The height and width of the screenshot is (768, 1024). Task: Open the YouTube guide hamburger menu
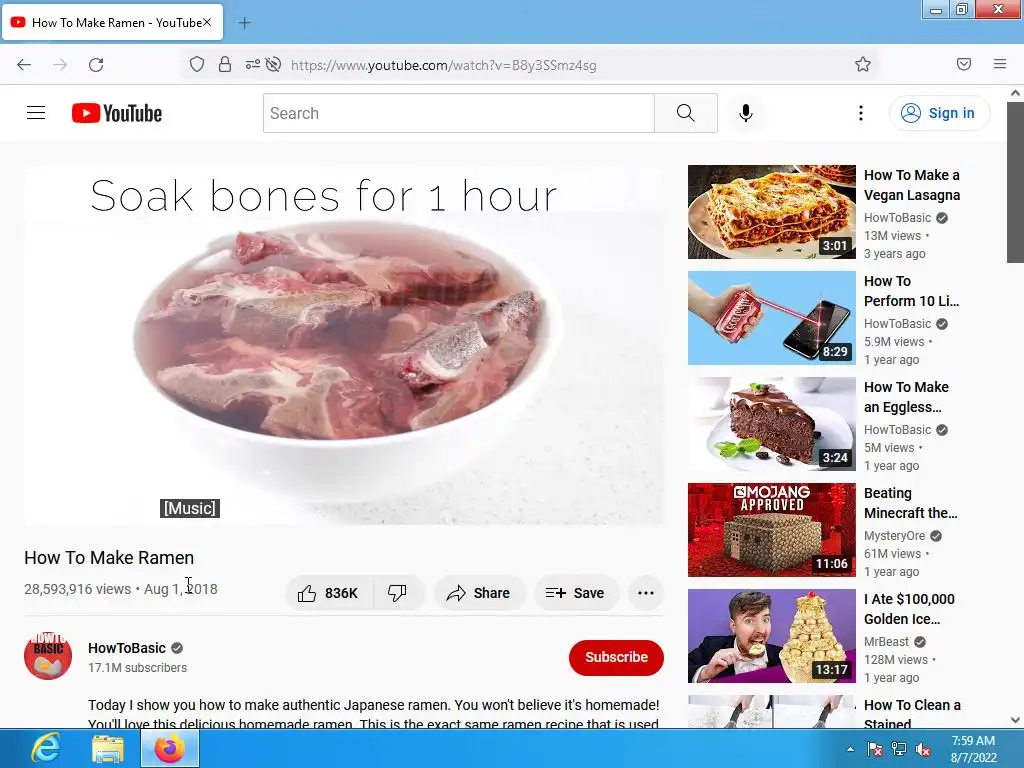(x=36, y=113)
